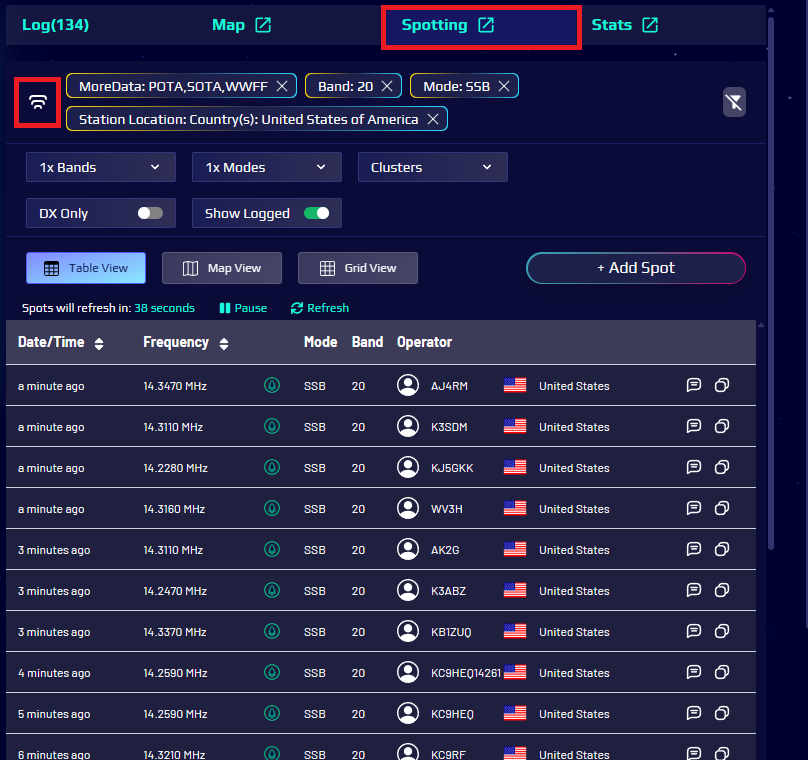Viewport: 808px width, 760px height.
Task: Copy the KC9HEQ14261 spot
Action: (722, 672)
